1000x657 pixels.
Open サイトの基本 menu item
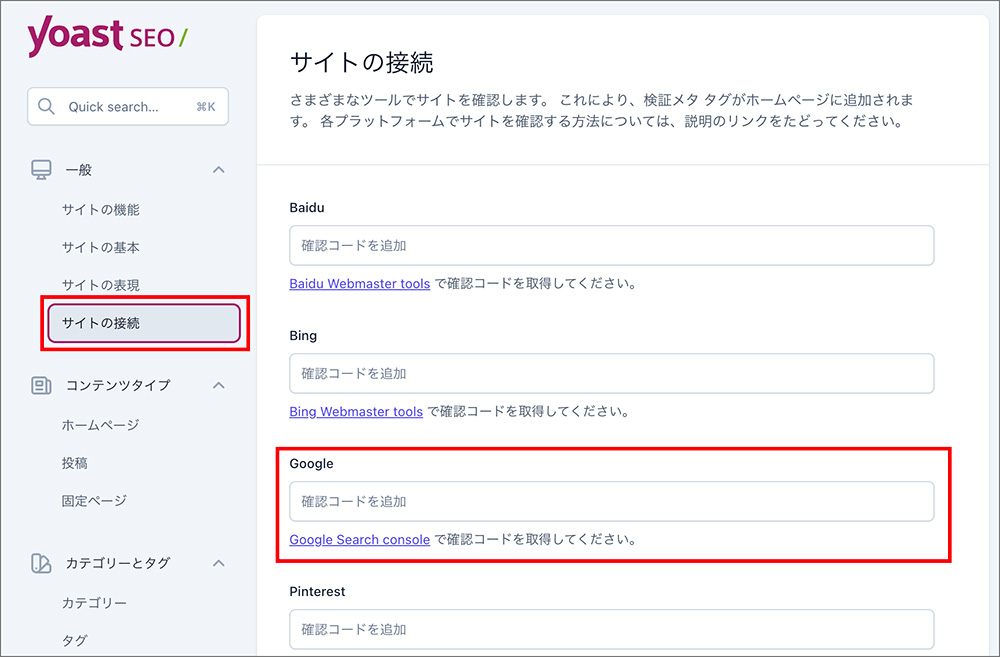pos(101,247)
